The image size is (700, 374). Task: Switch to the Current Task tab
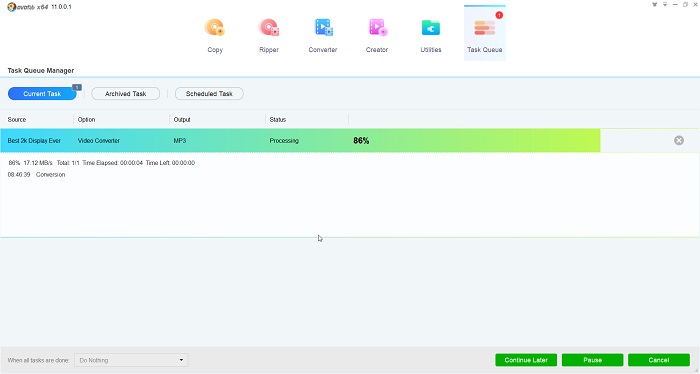pyautogui.click(x=42, y=94)
